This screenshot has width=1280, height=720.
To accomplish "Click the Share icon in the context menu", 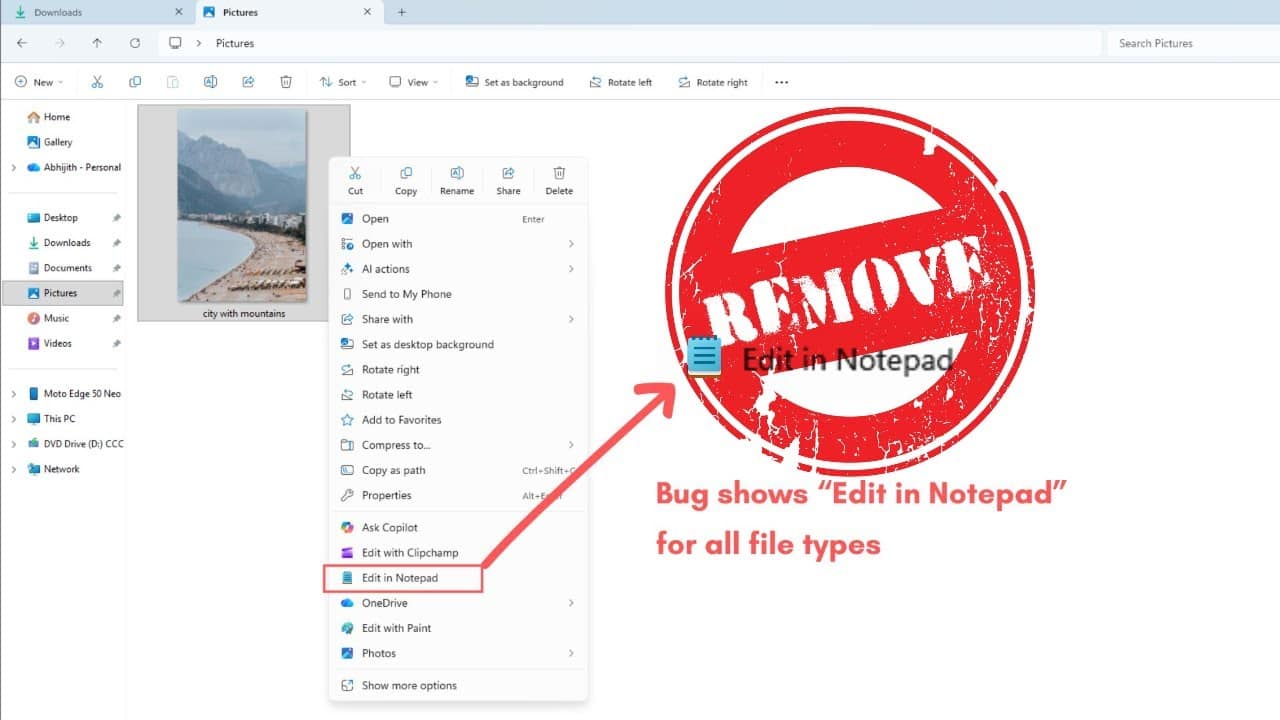I will point(508,179).
